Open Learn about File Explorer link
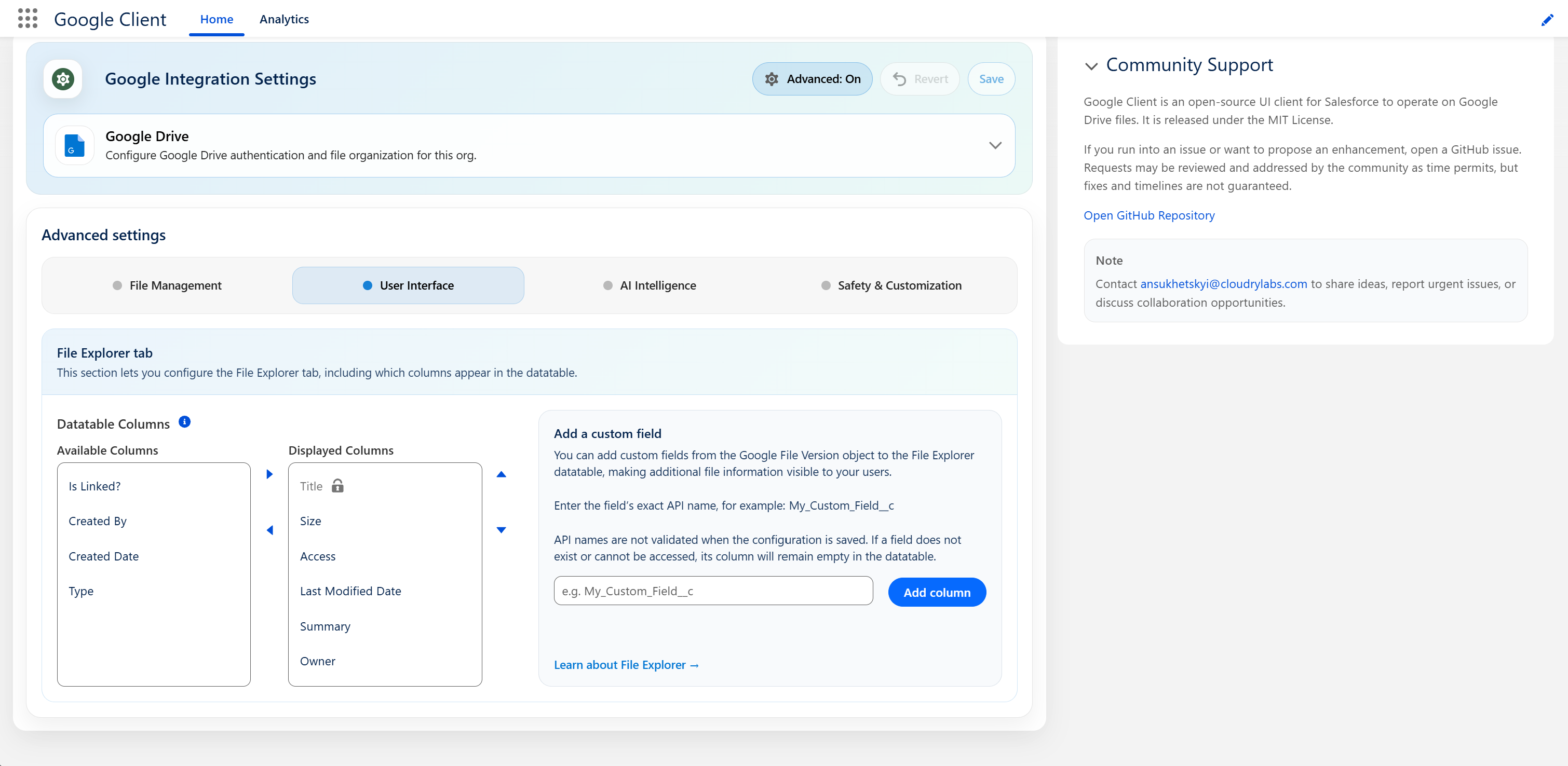 click(626, 665)
